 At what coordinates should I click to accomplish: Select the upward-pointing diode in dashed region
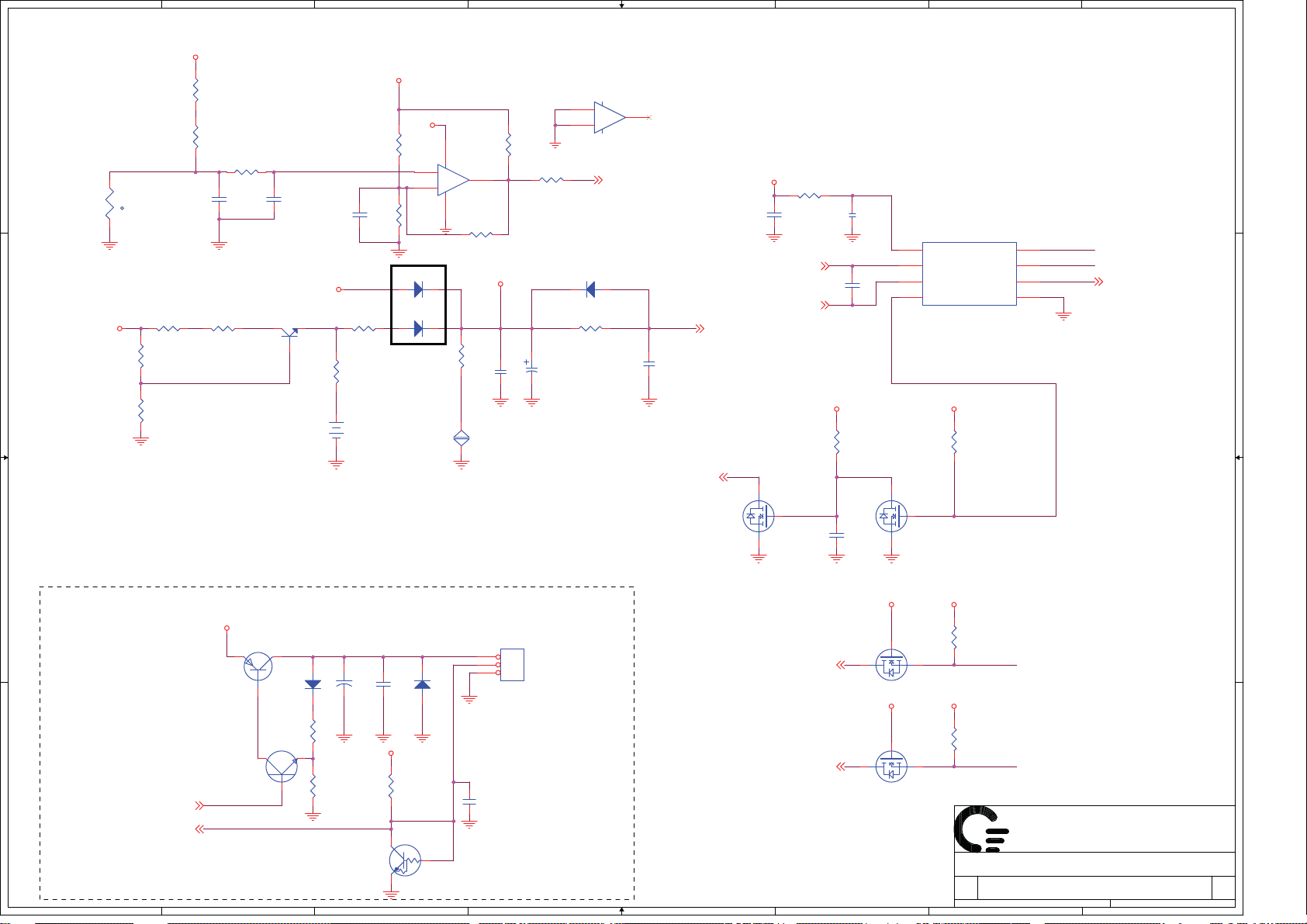coord(422,684)
